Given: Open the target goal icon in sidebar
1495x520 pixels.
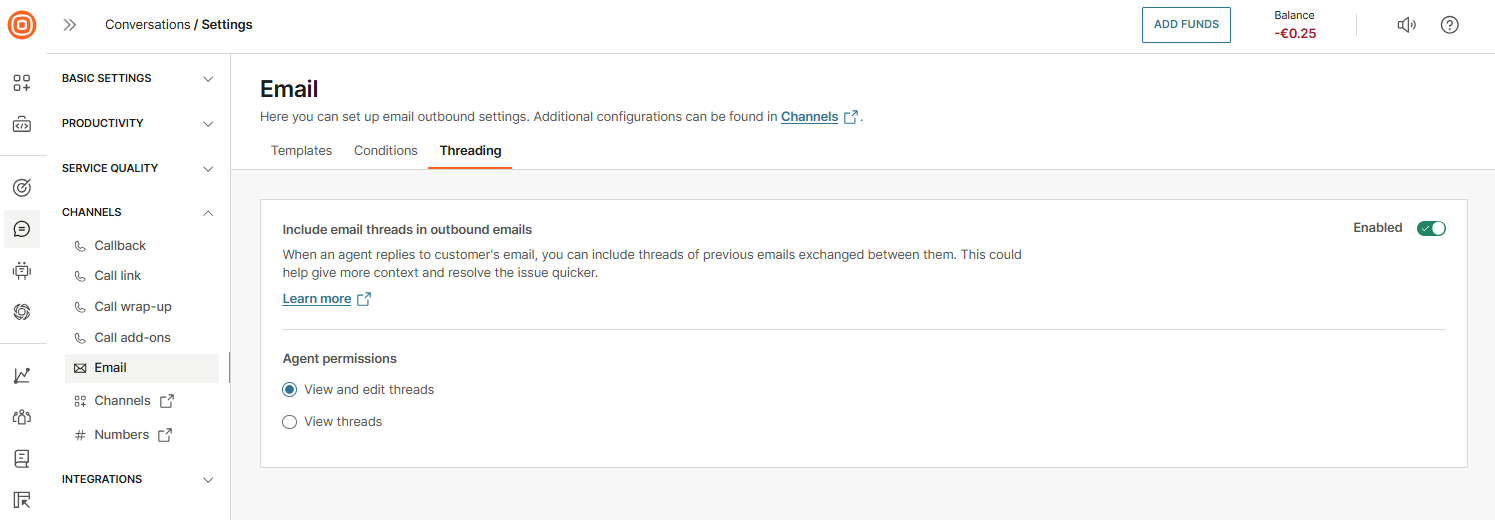Looking at the screenshot, I should [22, 187].
